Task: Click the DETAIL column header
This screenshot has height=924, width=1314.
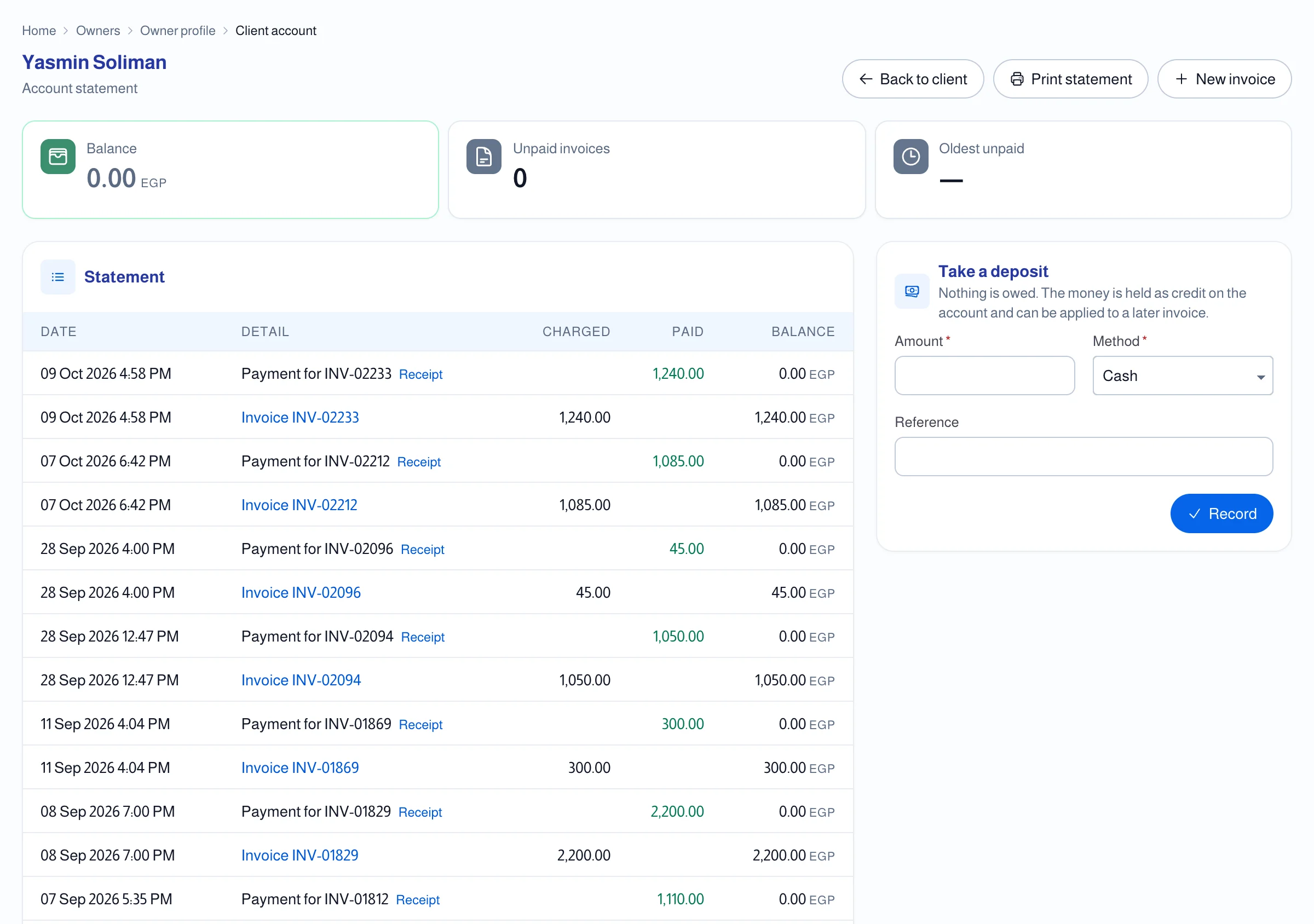Action: (265, 332)
